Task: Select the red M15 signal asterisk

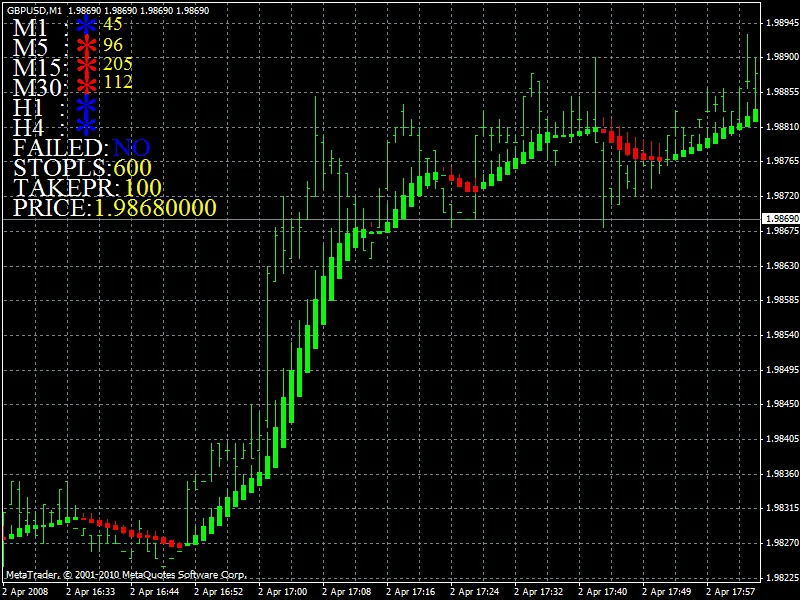Action: pyautogui.click(x=87, y=66)
